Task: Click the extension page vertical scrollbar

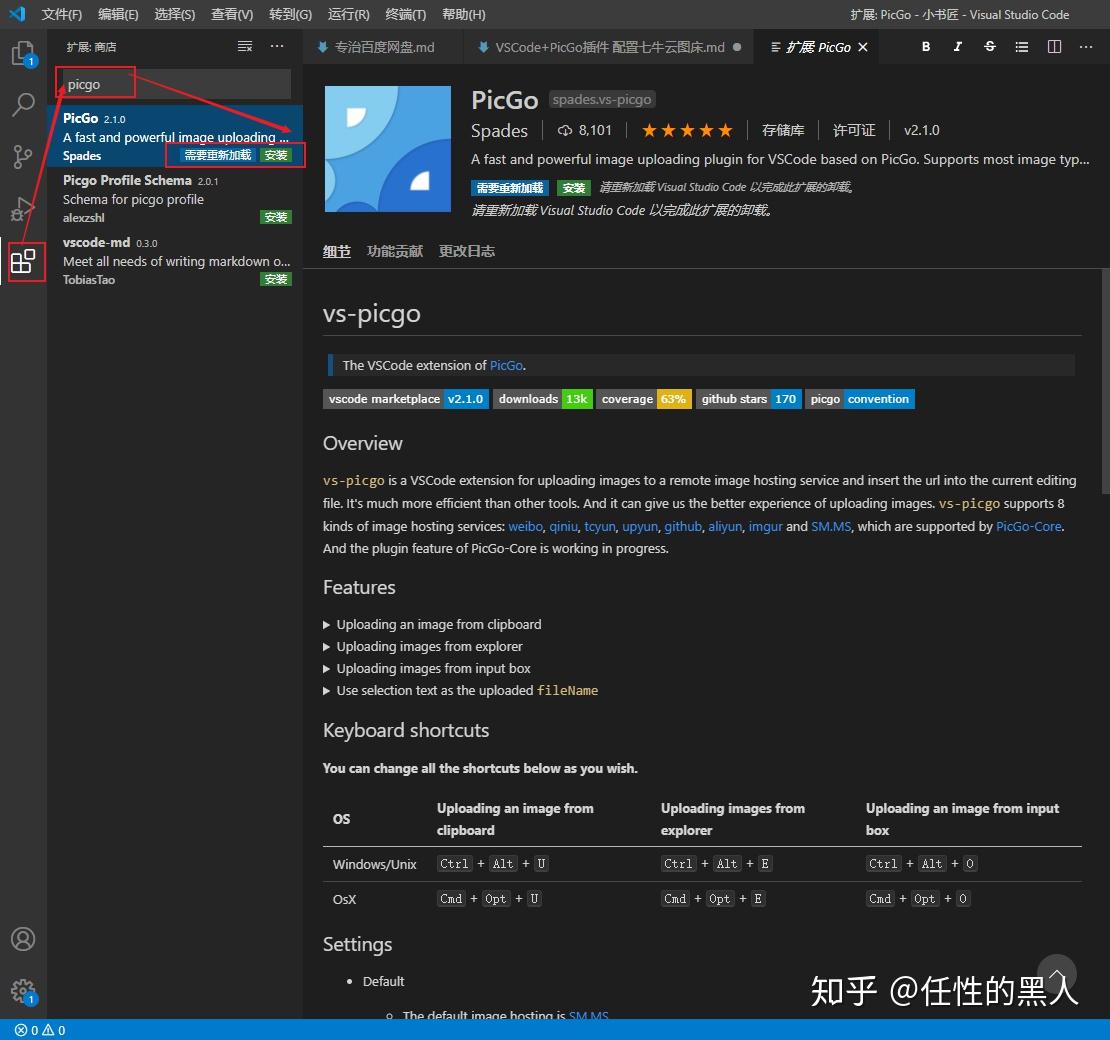Action: [x=1105, y=382]
